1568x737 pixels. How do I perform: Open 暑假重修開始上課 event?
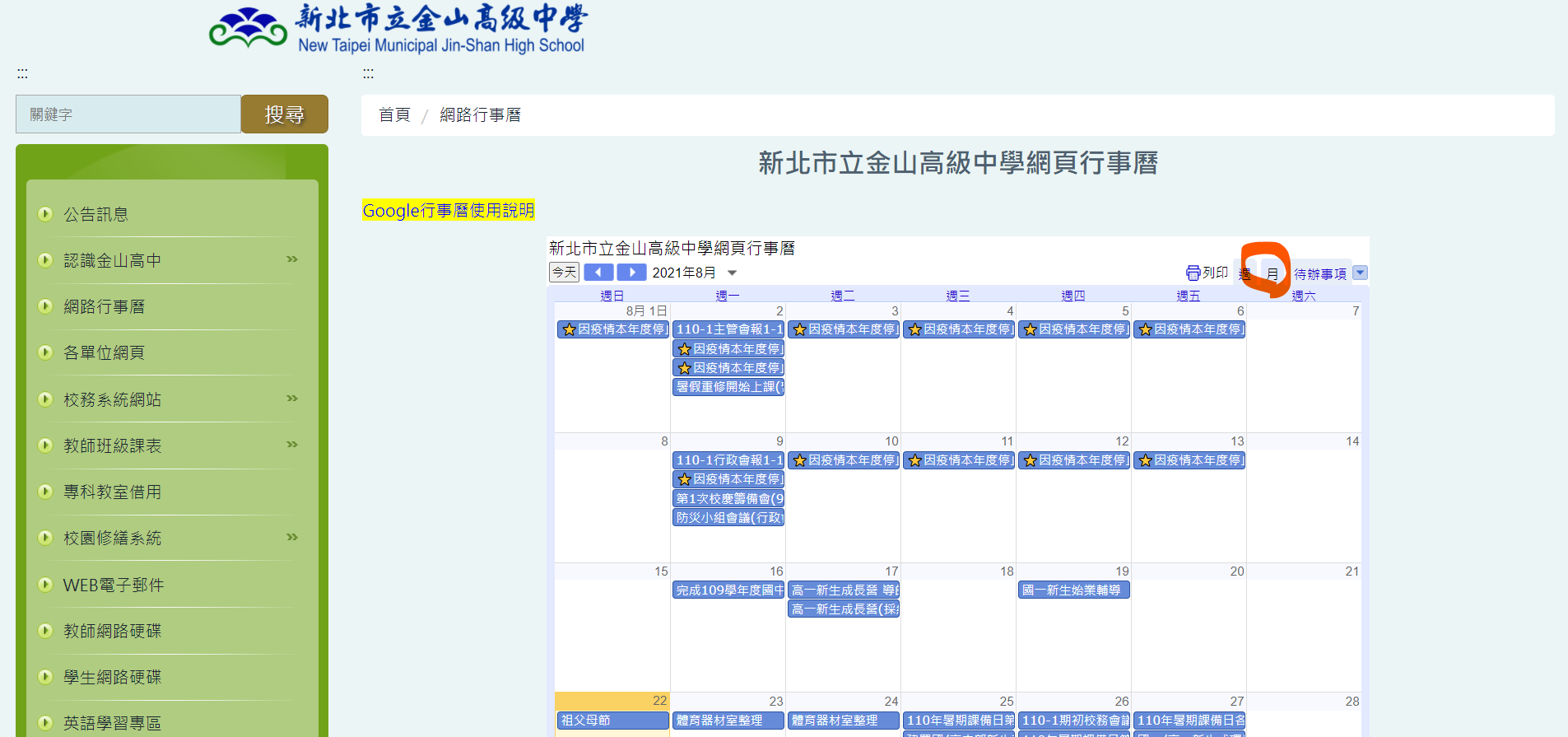pyautogui.click(x=728, y=387)
